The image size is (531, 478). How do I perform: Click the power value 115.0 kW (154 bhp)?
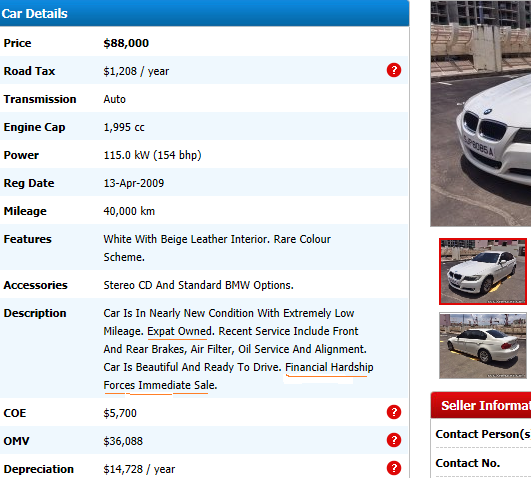[152, 155]
